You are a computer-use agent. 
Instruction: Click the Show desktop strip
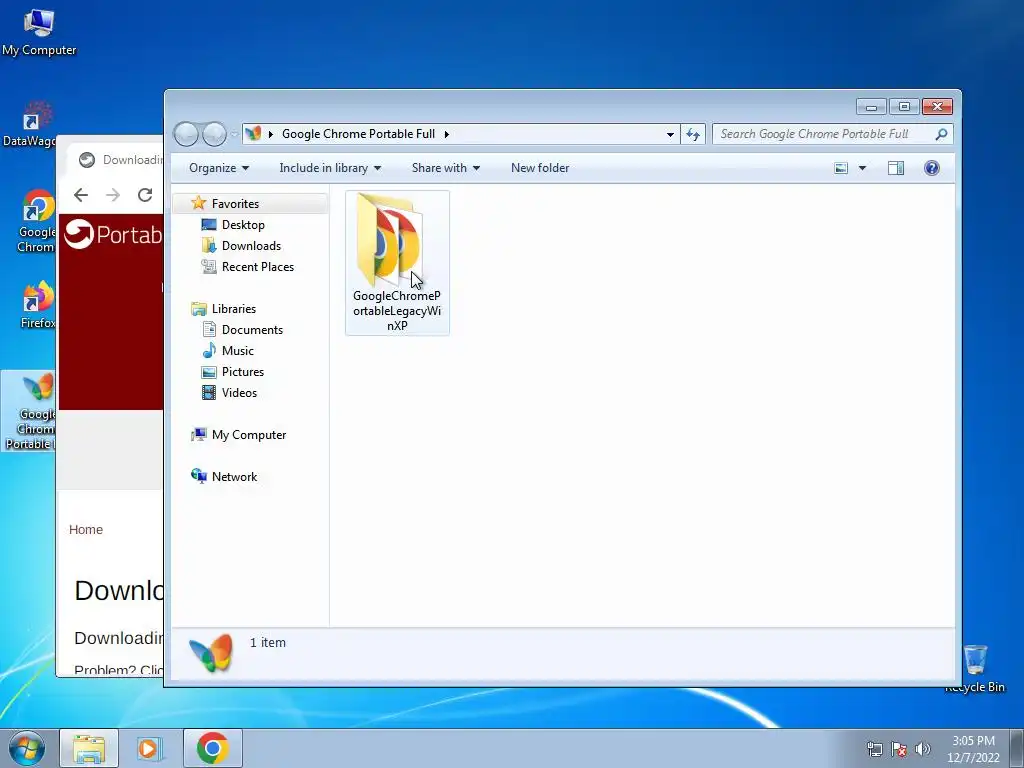[x=1017, y=749]
